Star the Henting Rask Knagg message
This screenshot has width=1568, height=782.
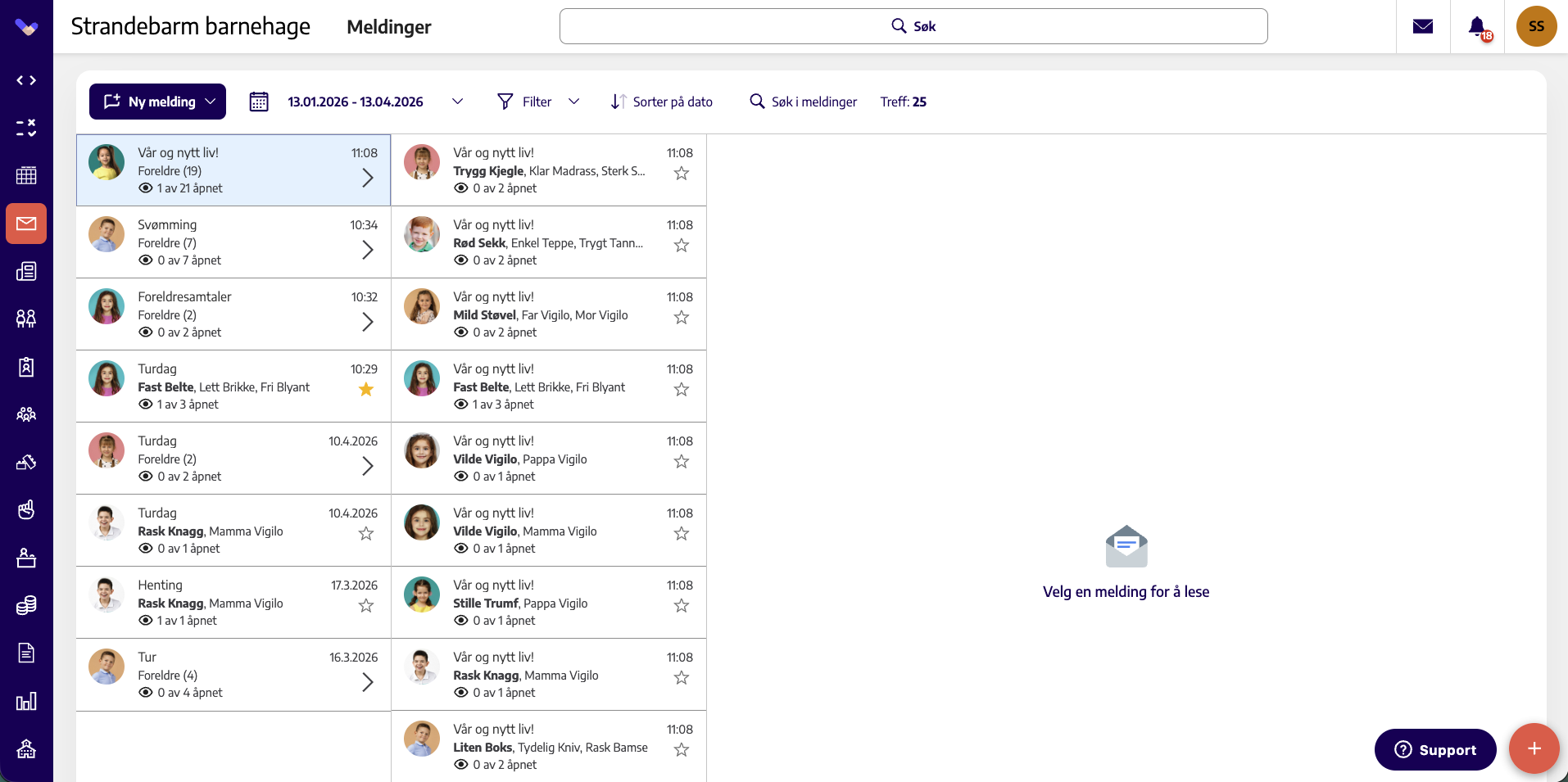pos(366,606)
